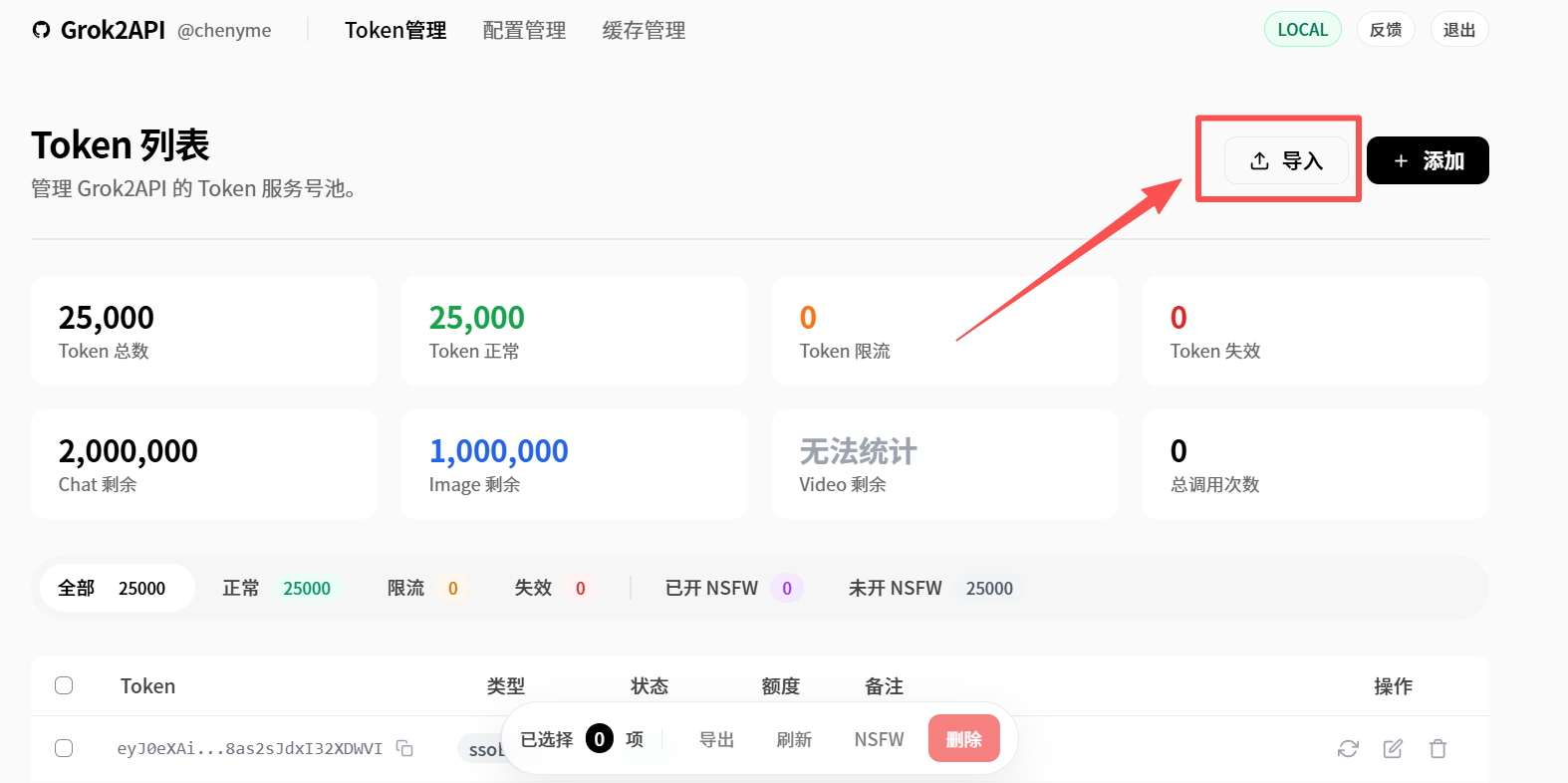The image size is (1568, 783).
Task: Click the 退出 logout button
Action: coord(1458,30)
